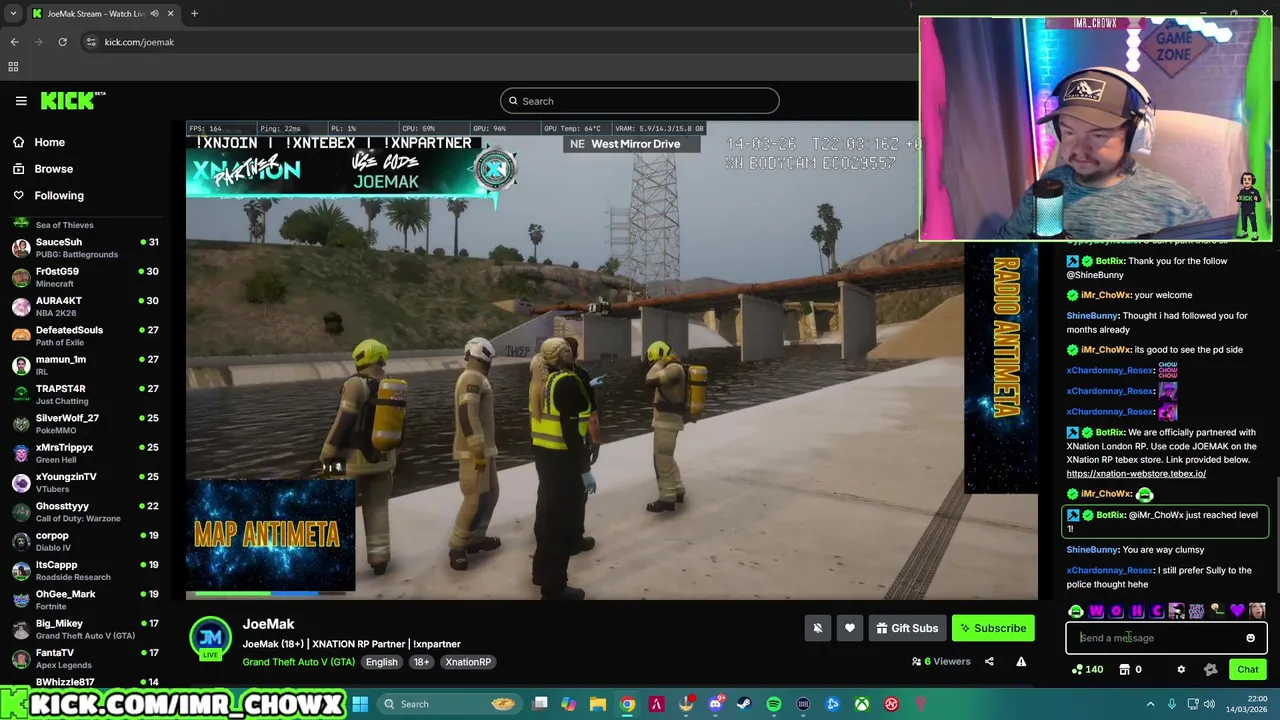Screen dimensions: 1280x720
Task: Reload the page in browser
Action: point(62,42)
